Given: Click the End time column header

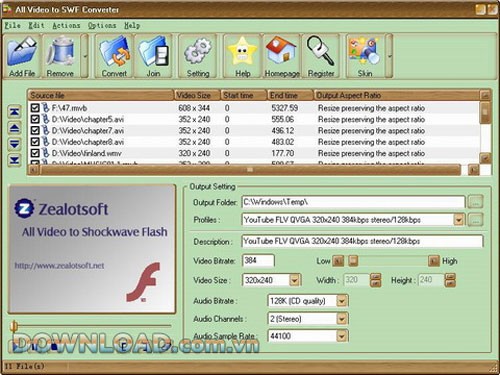Looking at the screenshot, I should [290, 95].
